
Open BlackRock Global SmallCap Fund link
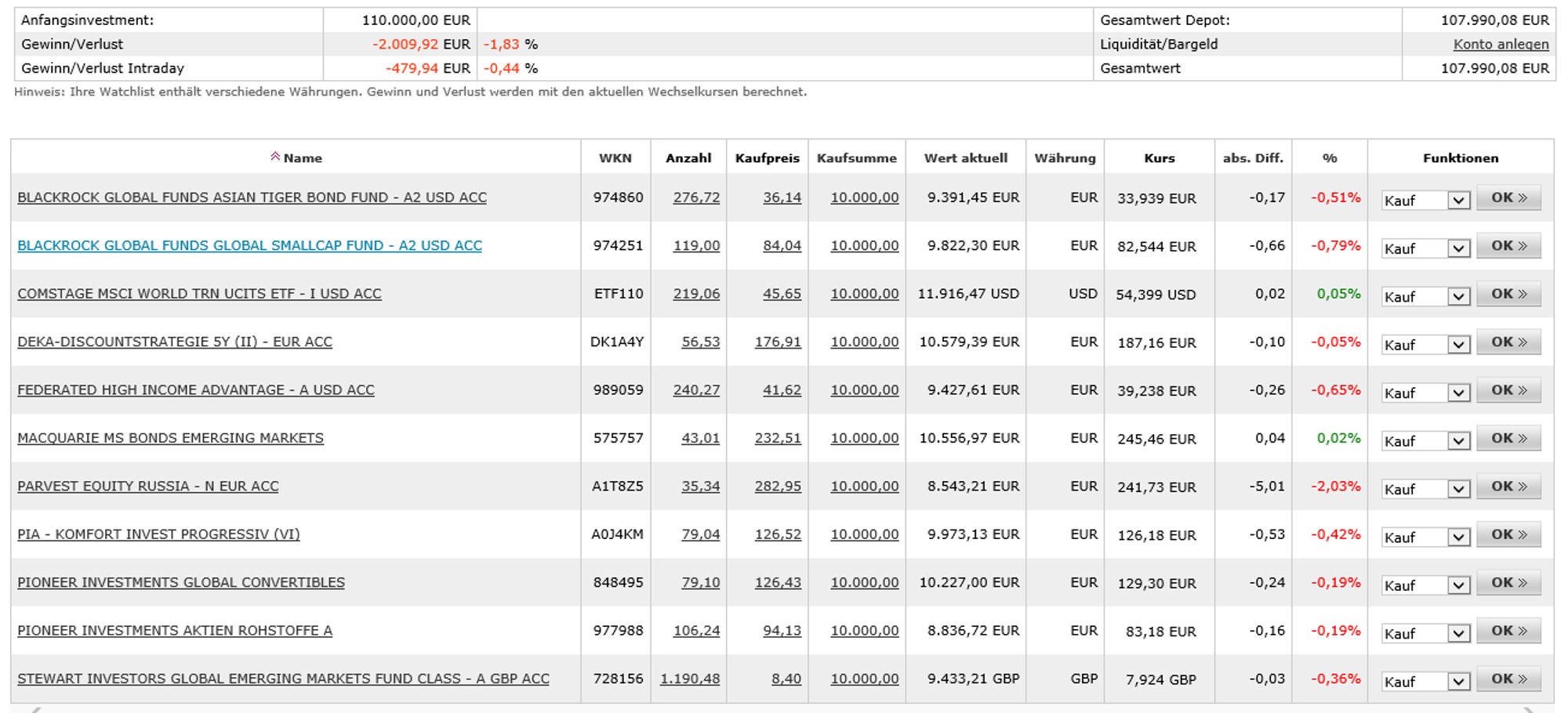(x=249, y=246)
